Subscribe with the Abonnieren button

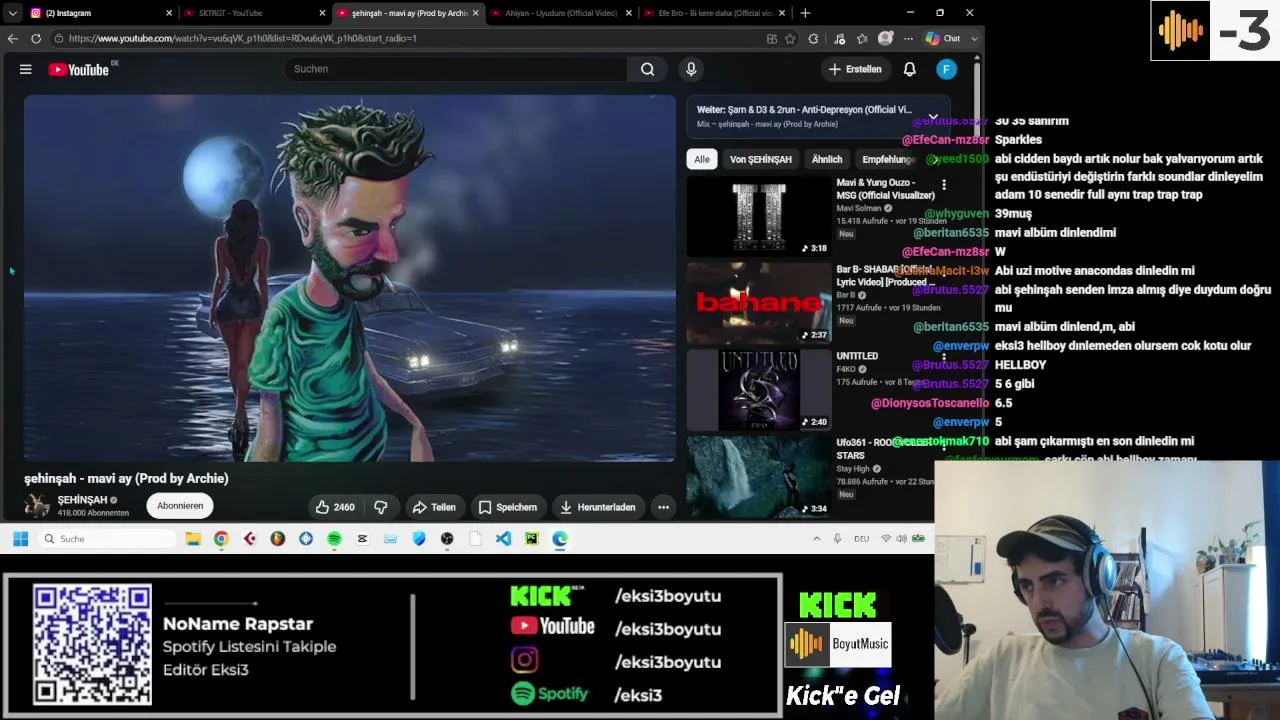(180, 506)
